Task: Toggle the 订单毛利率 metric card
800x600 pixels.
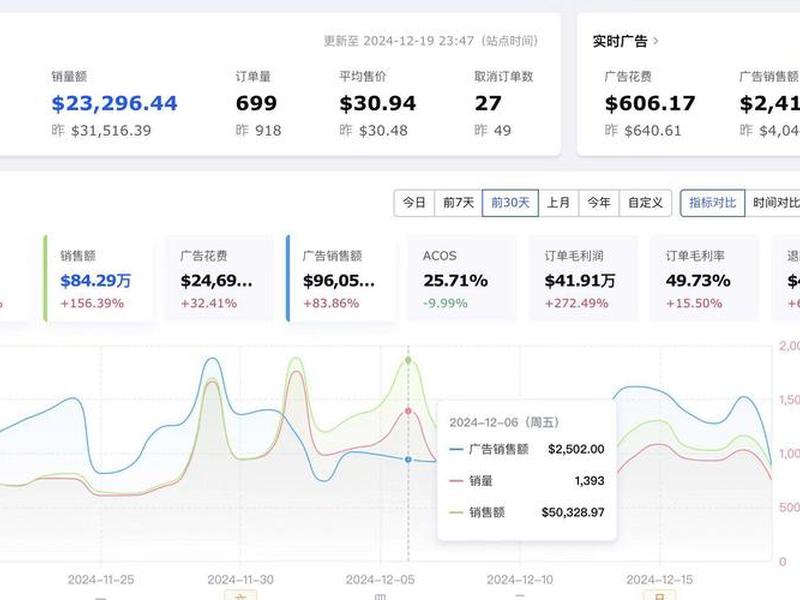Action: (704, 279)
